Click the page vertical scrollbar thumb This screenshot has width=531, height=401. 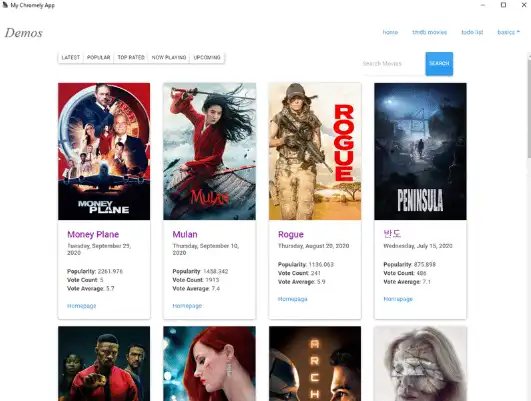[x=529, y=108]
